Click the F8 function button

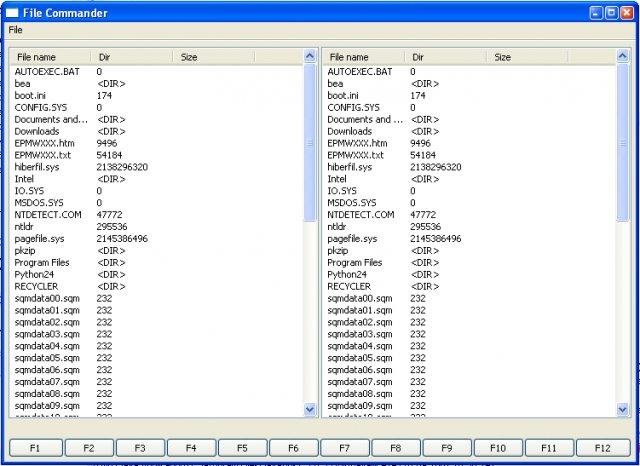pos(396,448)
